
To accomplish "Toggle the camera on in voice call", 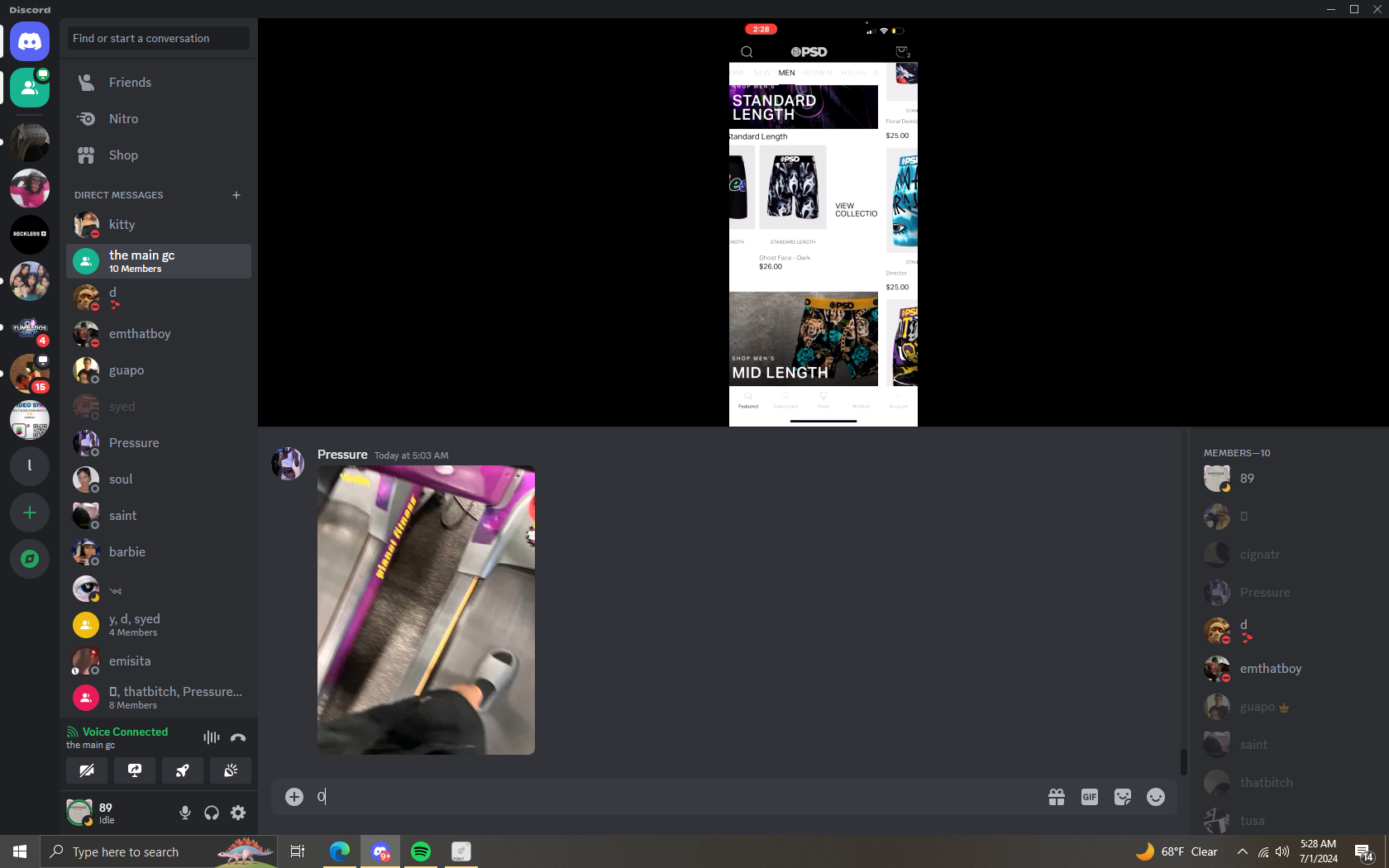I will [87, 770].
